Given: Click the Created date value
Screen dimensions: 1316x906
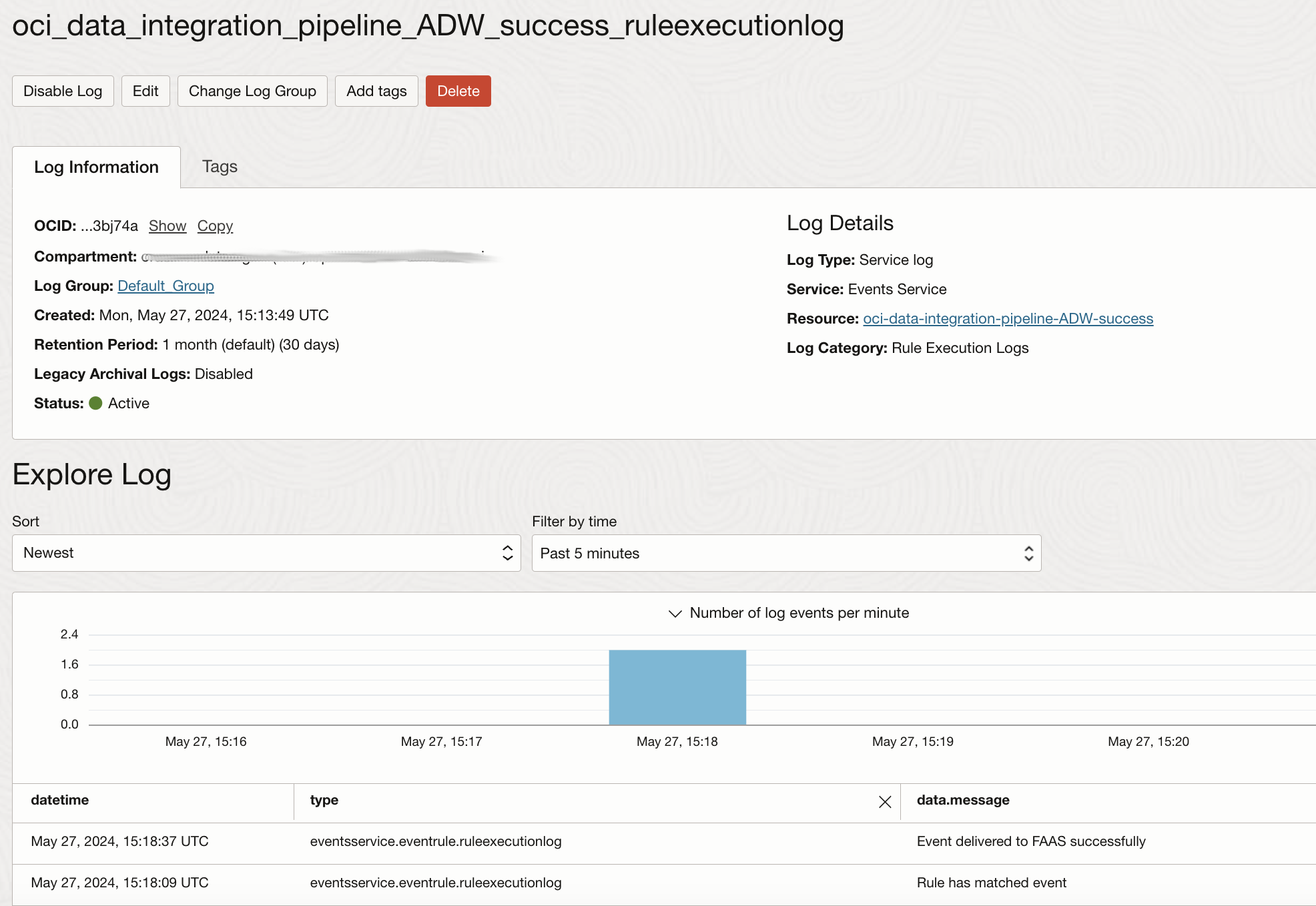Looking at the screenshot, I should (214, 315).
